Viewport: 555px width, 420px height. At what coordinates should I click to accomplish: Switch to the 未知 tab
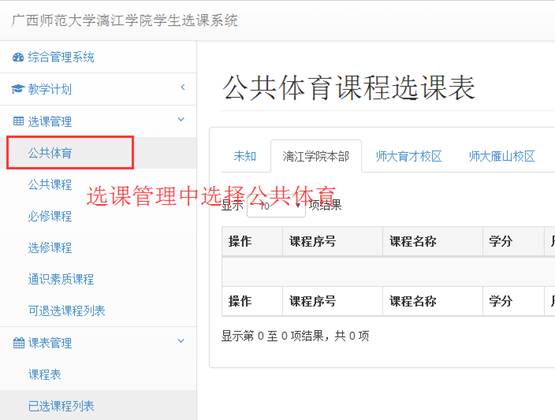245,156
